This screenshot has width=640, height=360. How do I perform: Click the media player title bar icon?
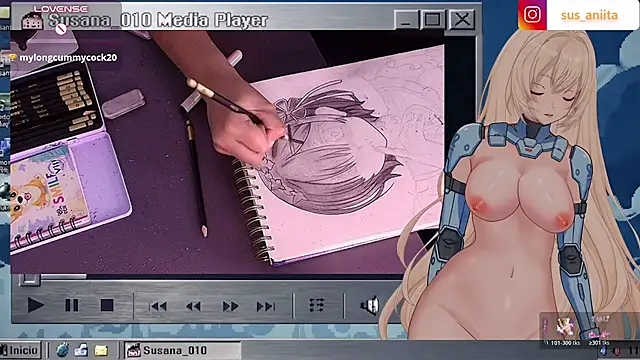(x=32, y=20)
